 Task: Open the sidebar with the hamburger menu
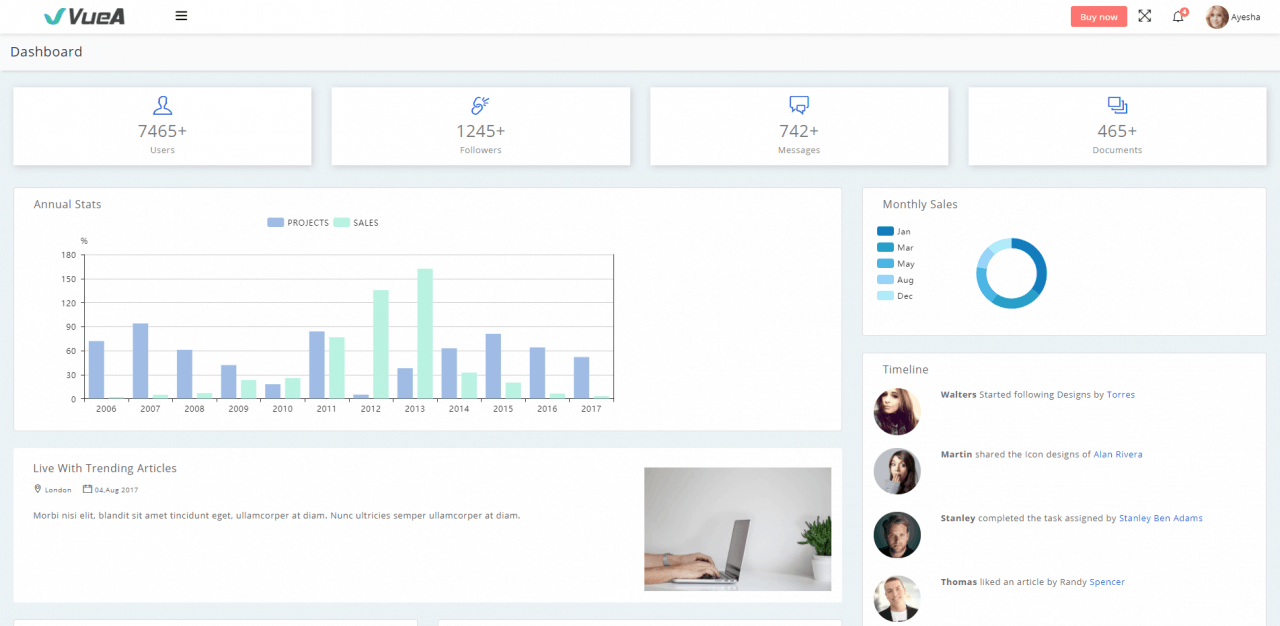click(x=181, y=16)
